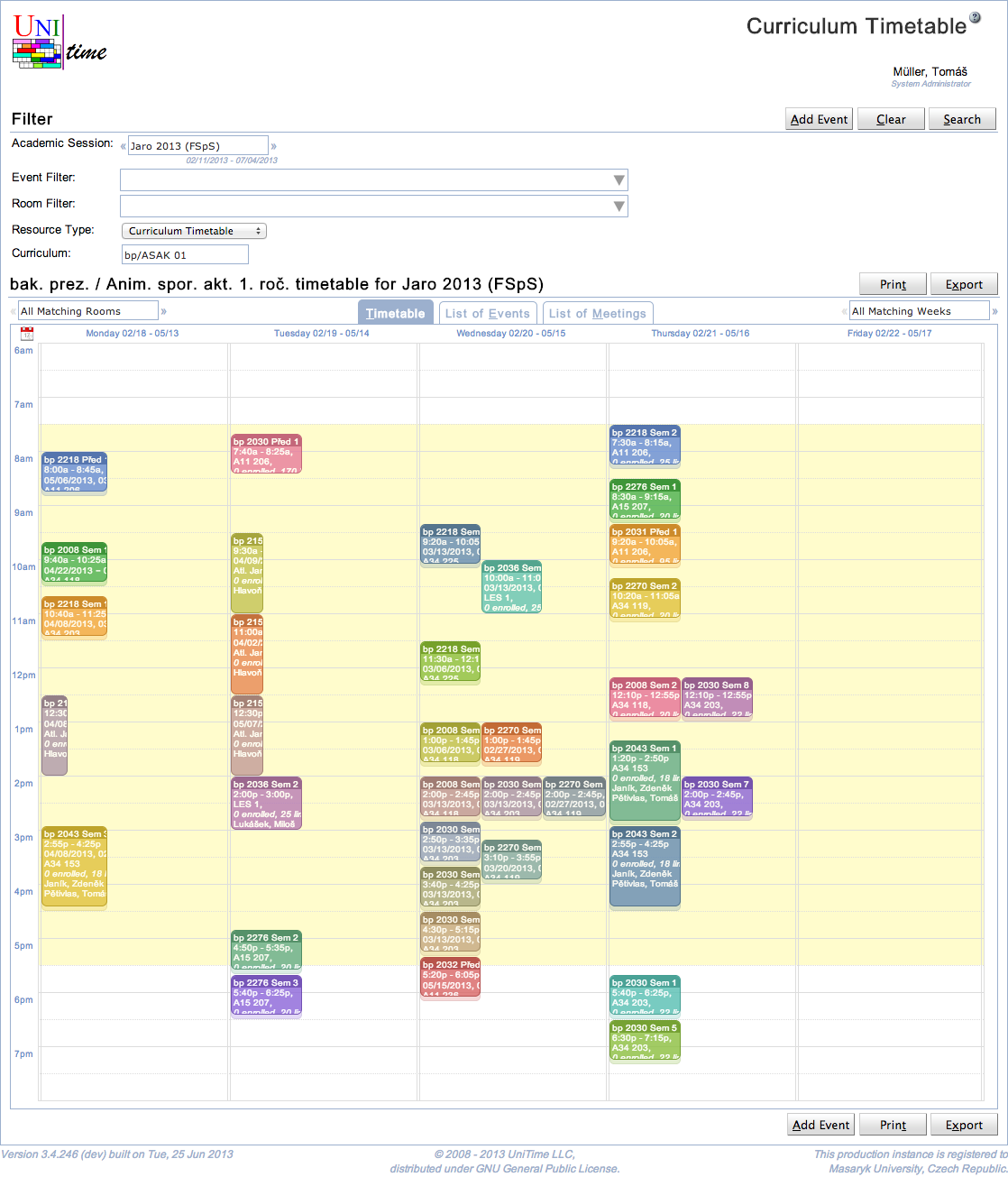Screen dimensions: 1008x1177
Task: Open Thursday event bp 2031 Před 1
Action: pos(645,545)
